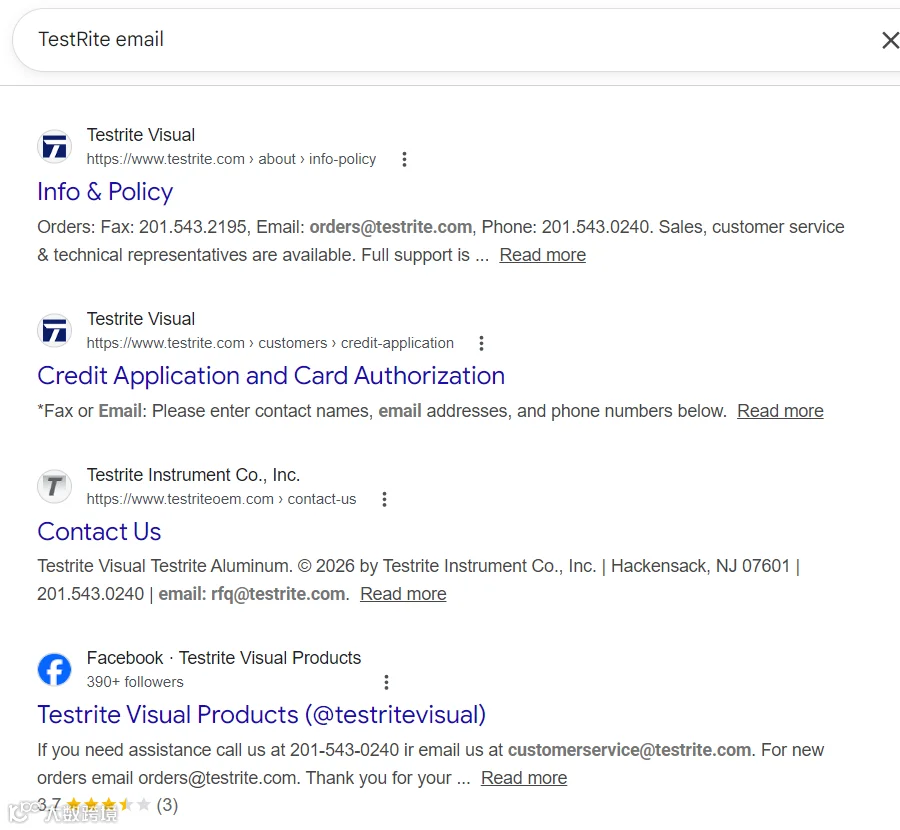This screenshot has height=830, width=900.
Task: Click the Facebook logo icon
Action: tap(55, 670)
